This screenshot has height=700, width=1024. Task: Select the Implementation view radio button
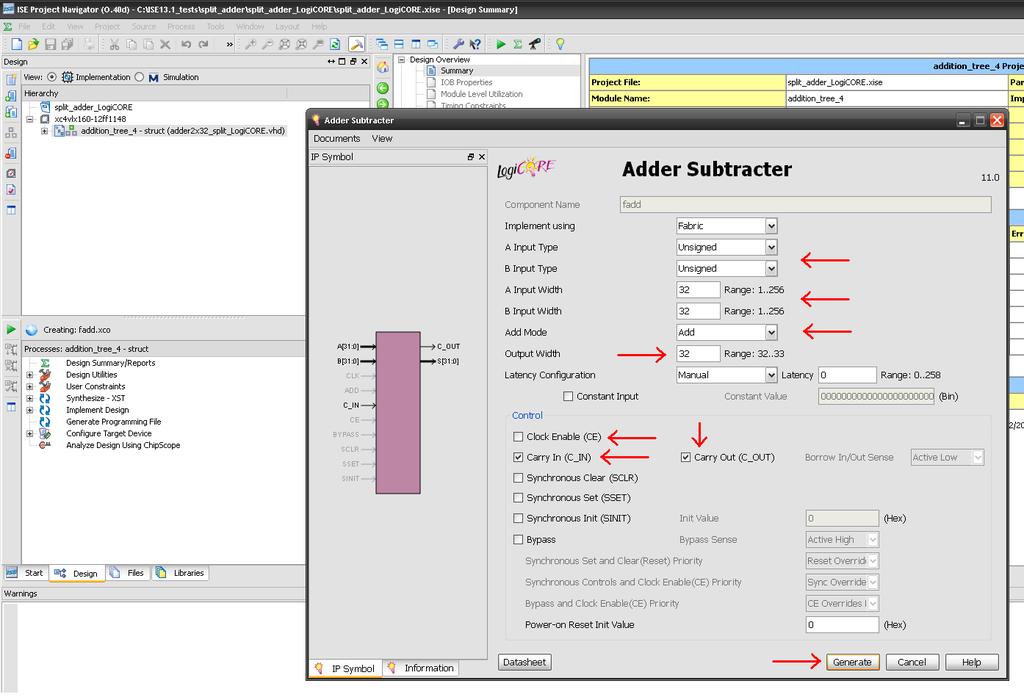click(52, 77)
